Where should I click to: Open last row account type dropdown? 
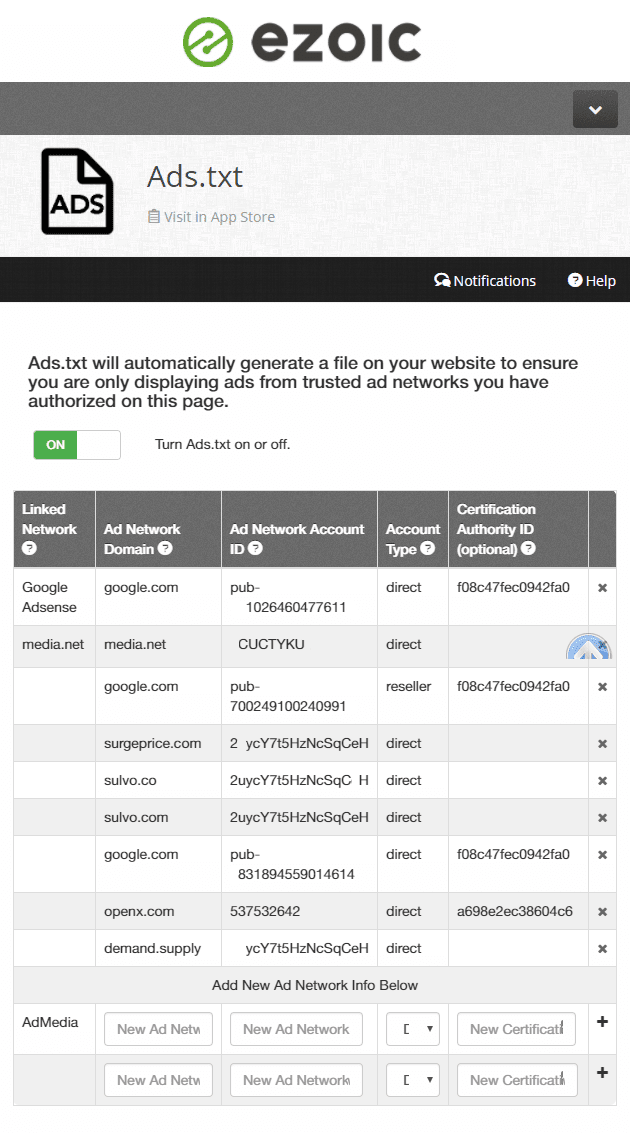coord(413,1080)
